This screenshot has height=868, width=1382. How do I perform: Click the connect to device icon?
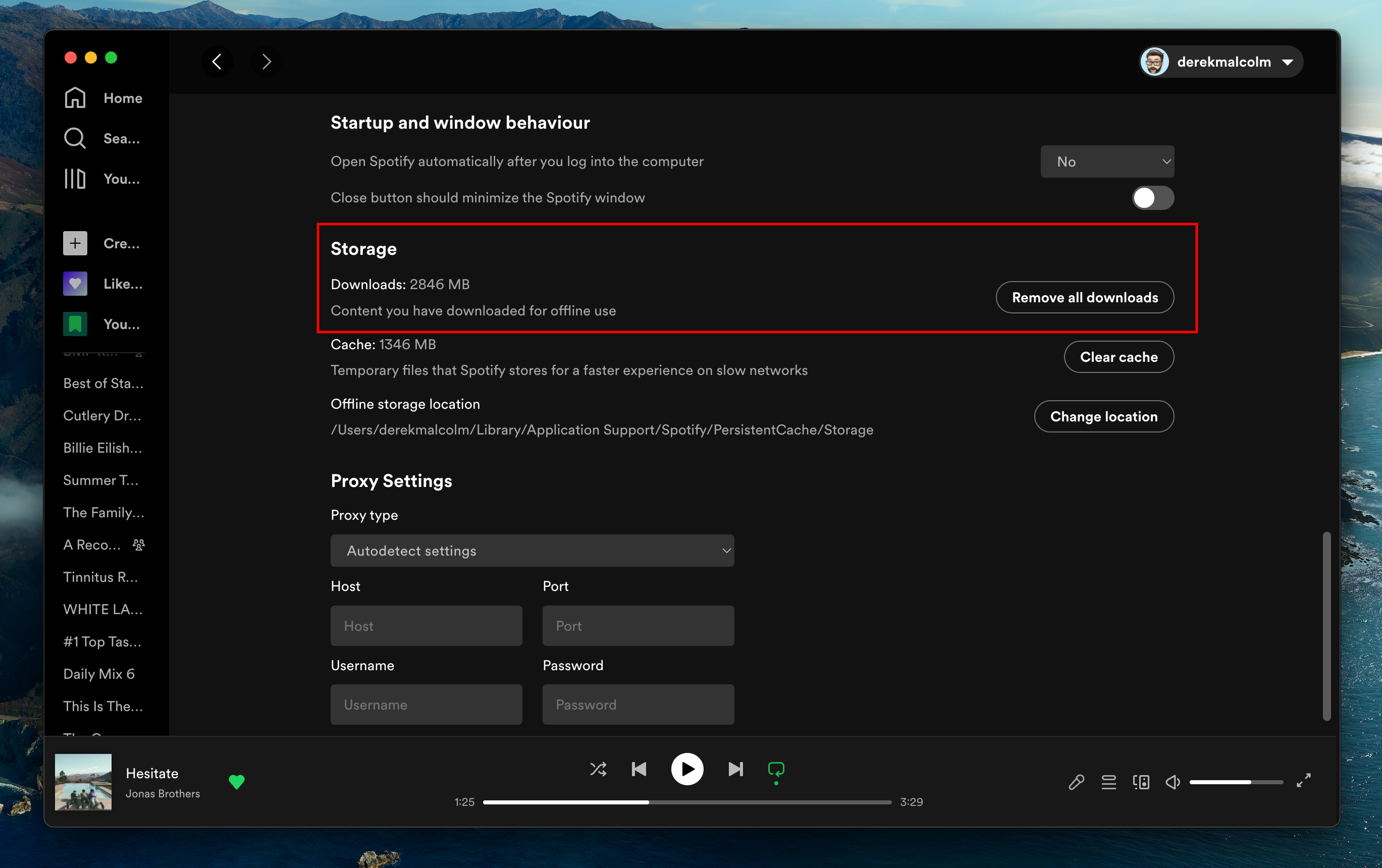[1140, 782]
